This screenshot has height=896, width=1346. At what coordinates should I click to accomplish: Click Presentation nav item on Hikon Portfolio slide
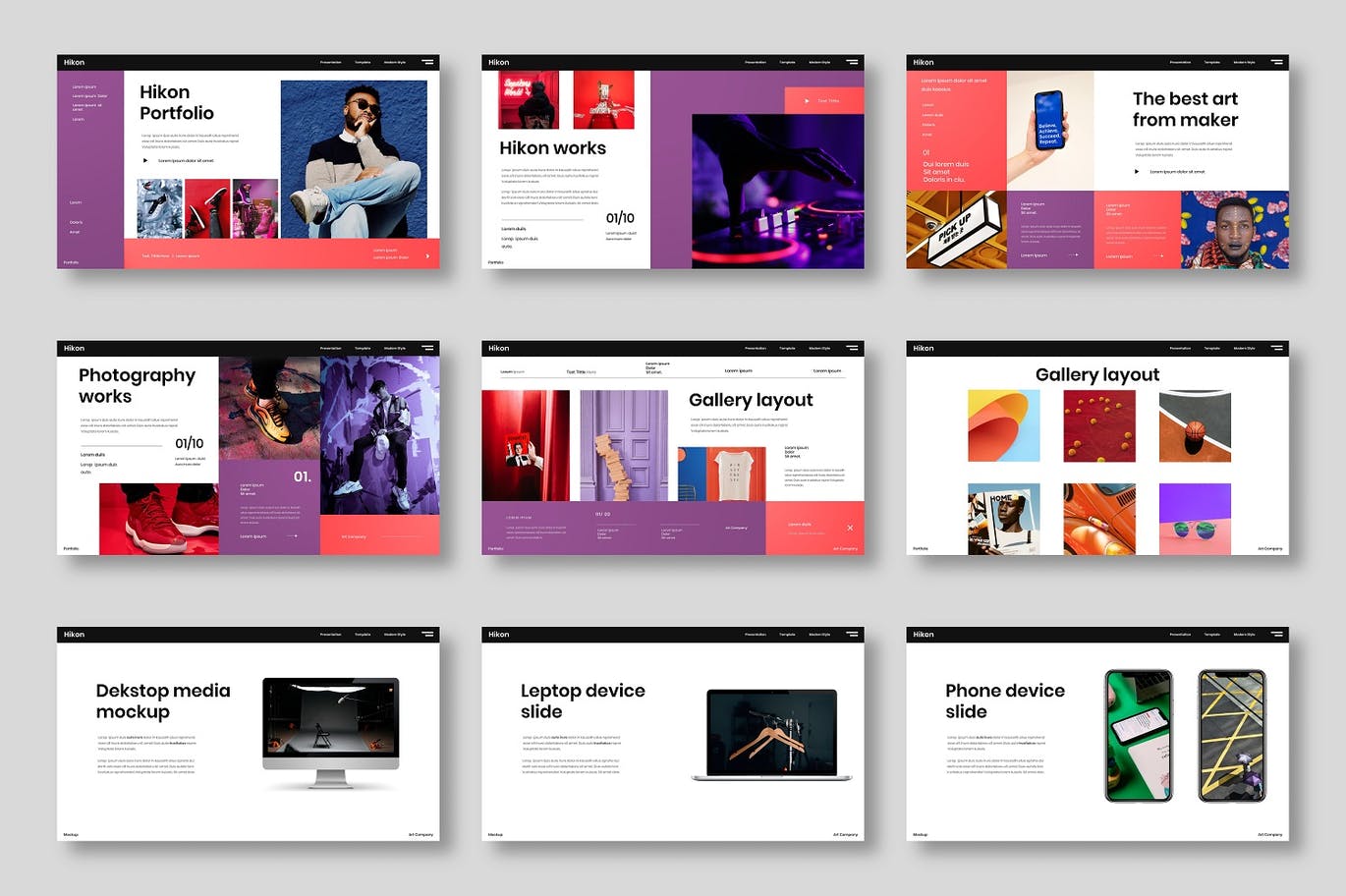point(331,62)
